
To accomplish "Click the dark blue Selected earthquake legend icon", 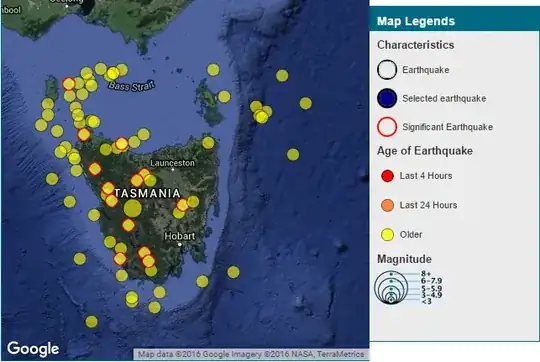I will (387, 99).
